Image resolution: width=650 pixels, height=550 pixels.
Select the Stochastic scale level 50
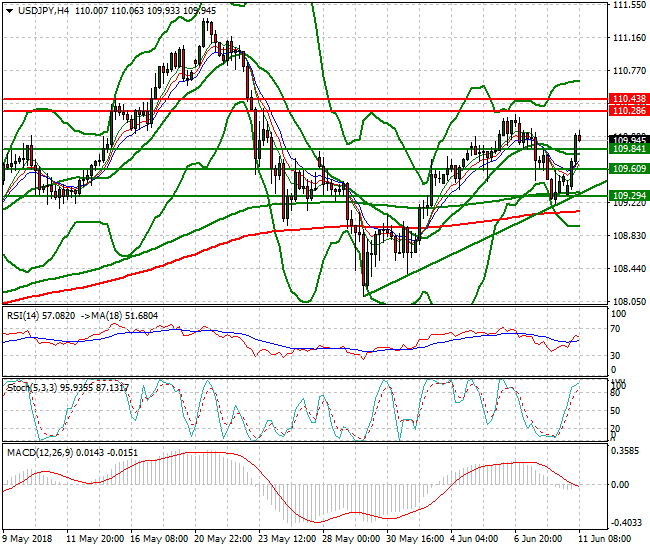[x=615, y=411]
